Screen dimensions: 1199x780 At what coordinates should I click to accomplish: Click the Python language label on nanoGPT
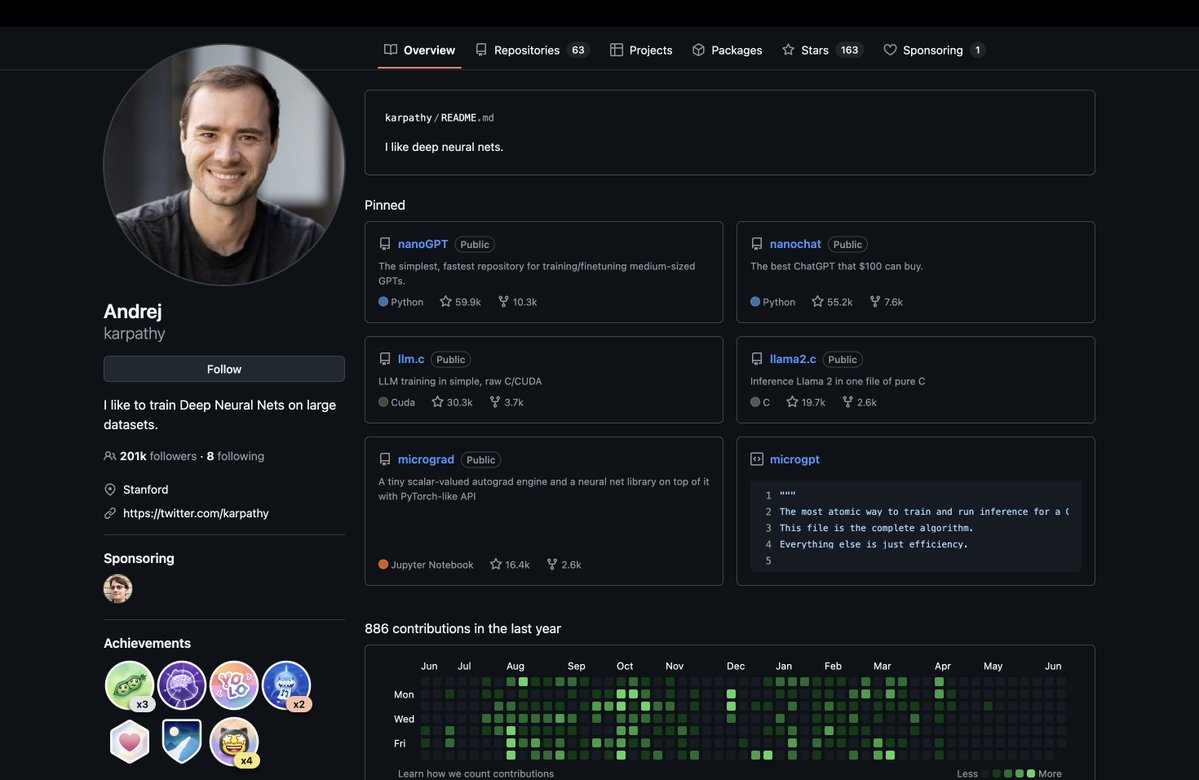point(407,302)
